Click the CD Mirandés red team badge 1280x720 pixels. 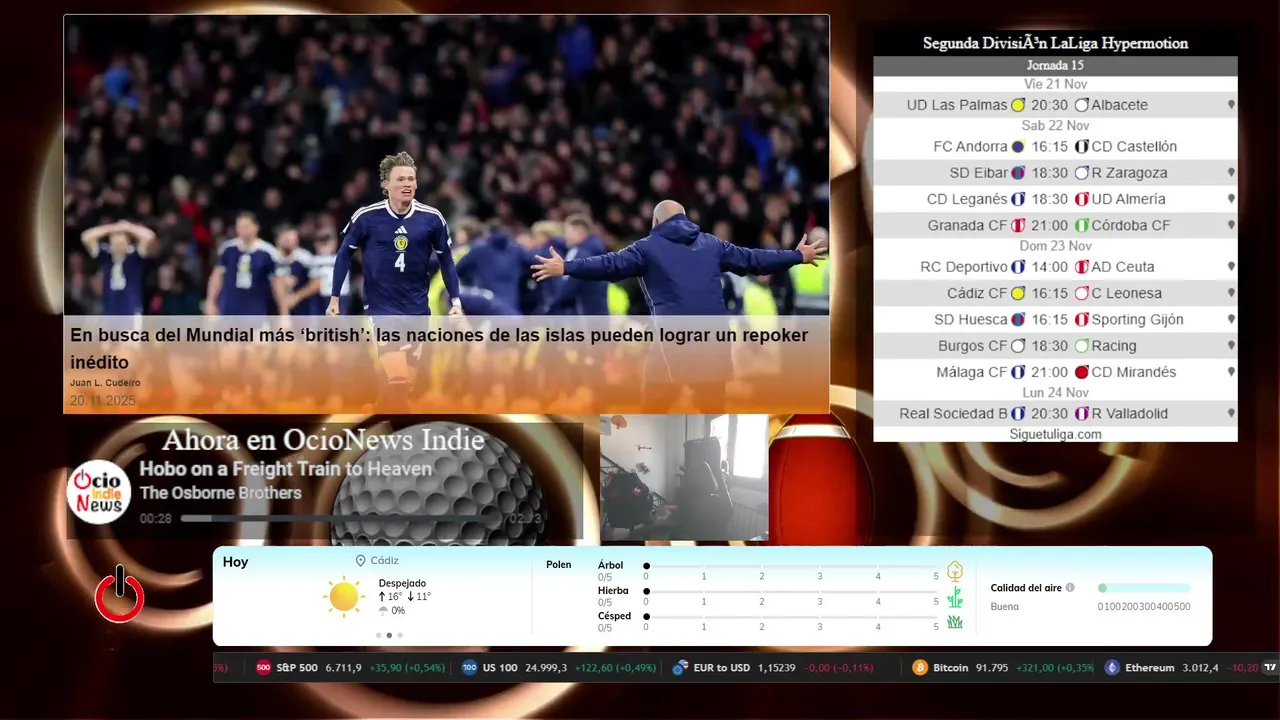1081,372
